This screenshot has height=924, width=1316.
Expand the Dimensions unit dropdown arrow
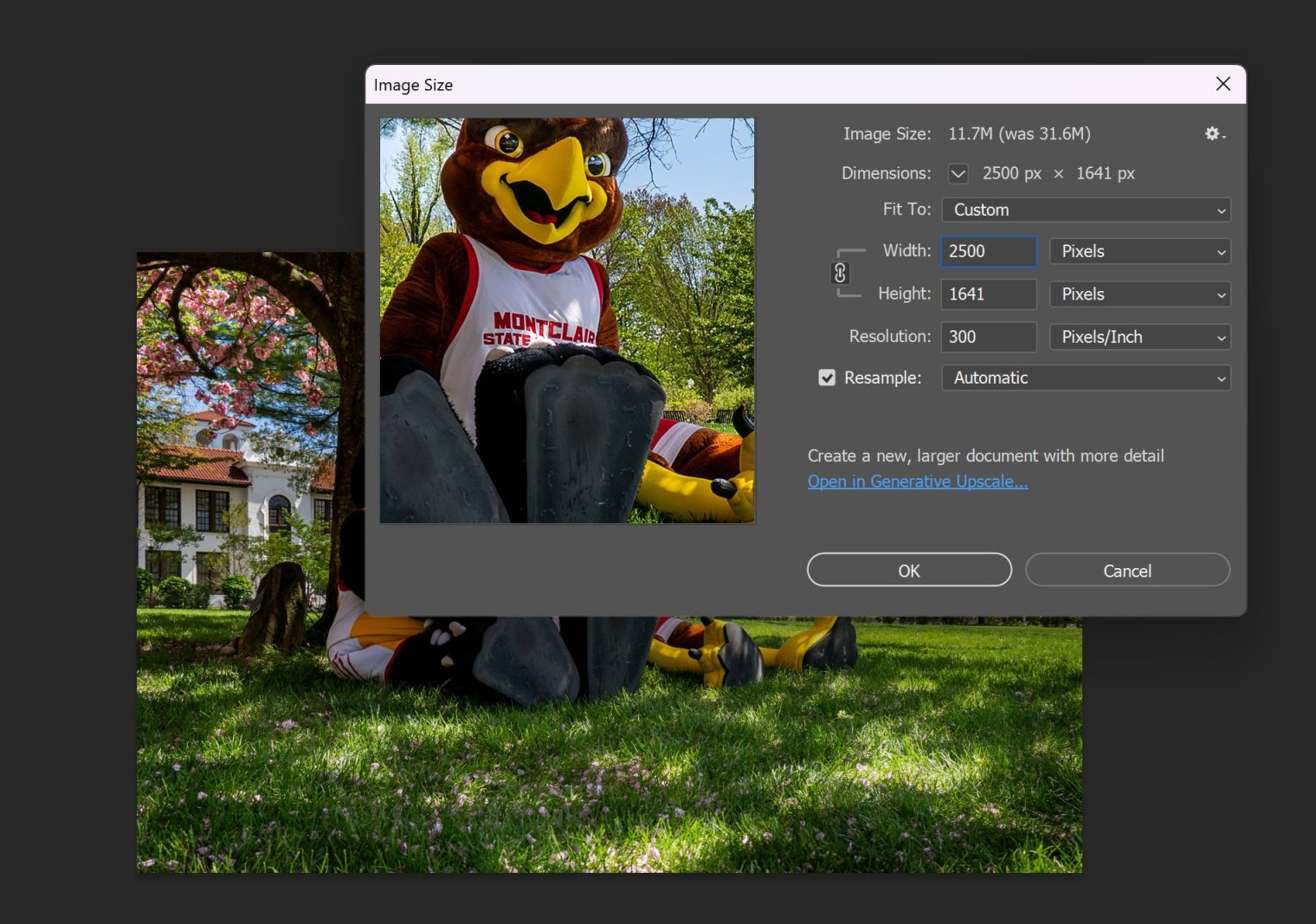958,173
